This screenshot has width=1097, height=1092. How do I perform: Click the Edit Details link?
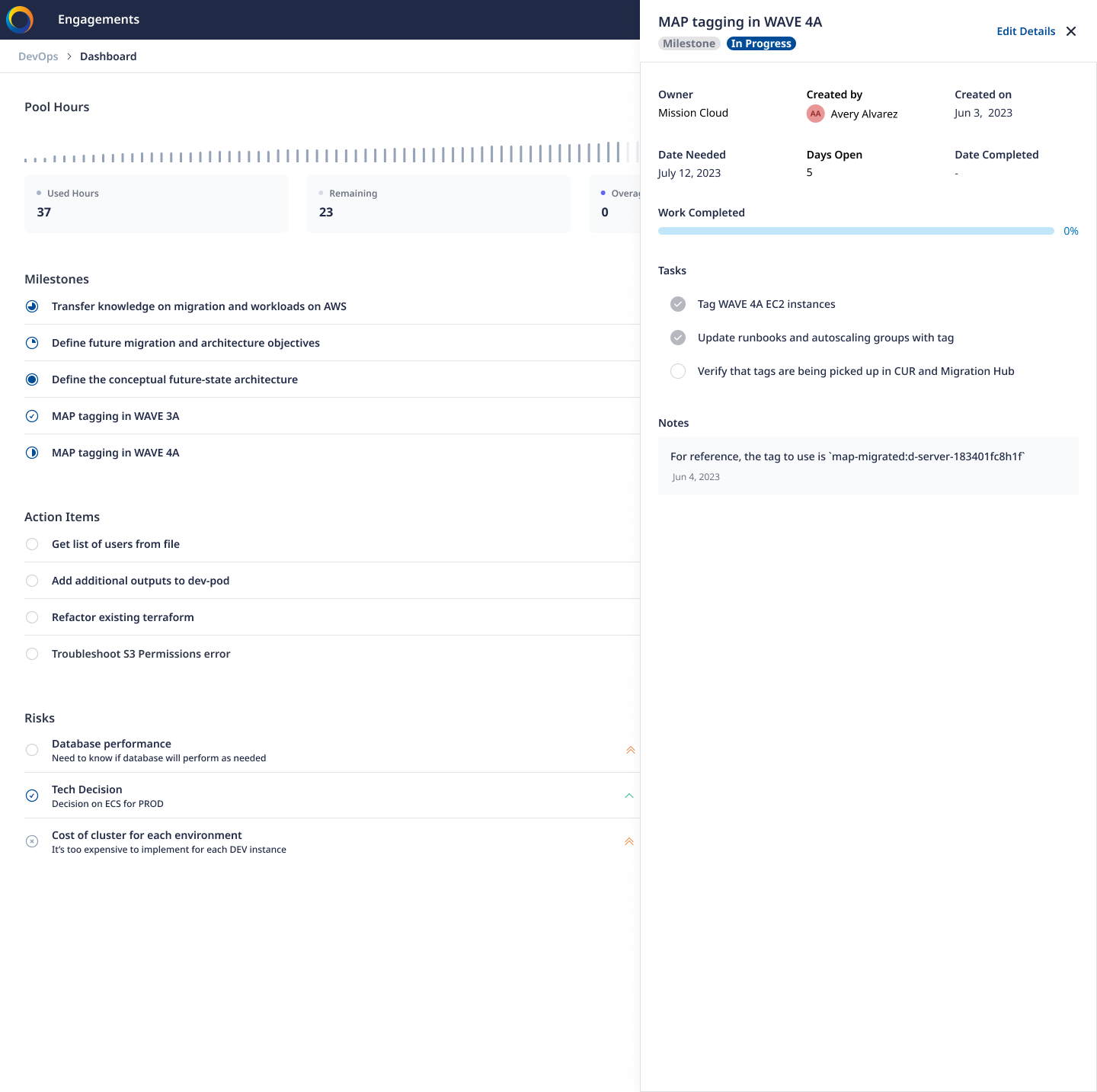pyautogui.click(x=1025, y=31)
